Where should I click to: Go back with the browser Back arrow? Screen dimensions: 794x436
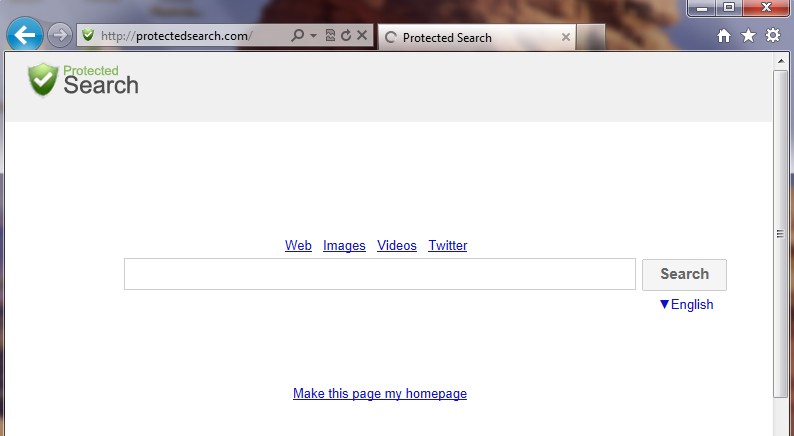[24, 35]
